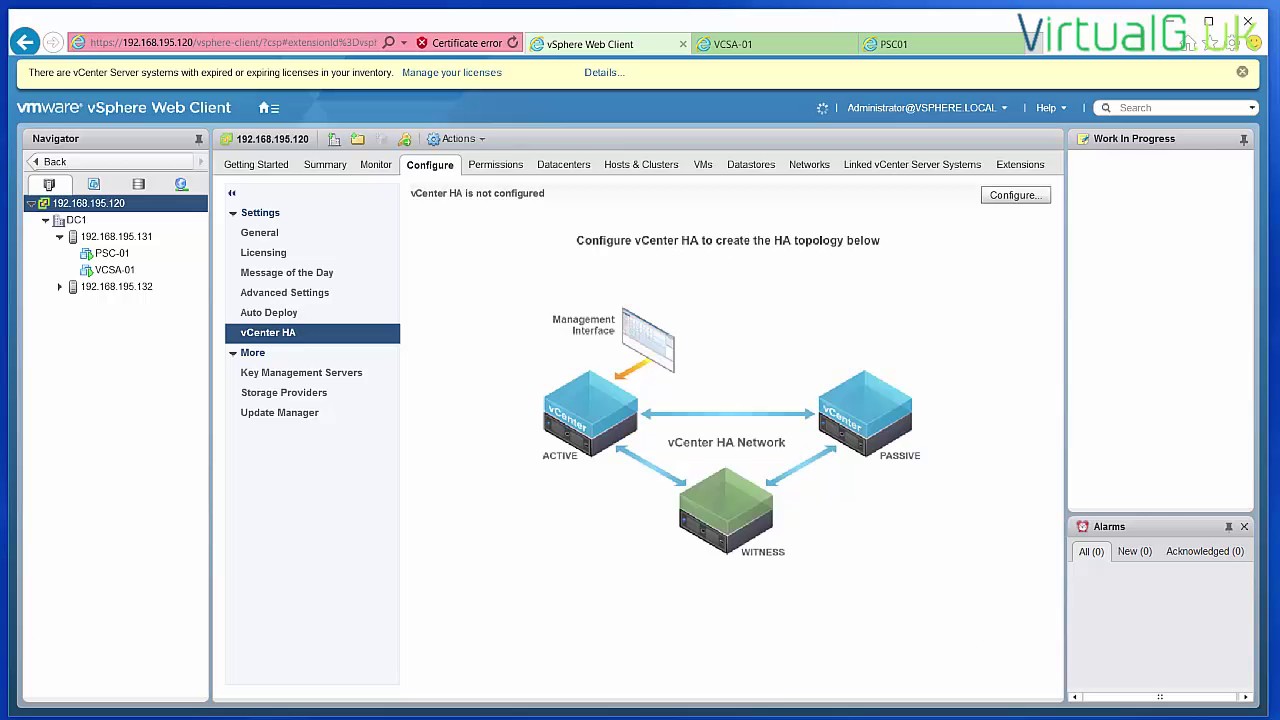Open the Networks tab
Viewport: 1280px width, 720px height.
809,165
